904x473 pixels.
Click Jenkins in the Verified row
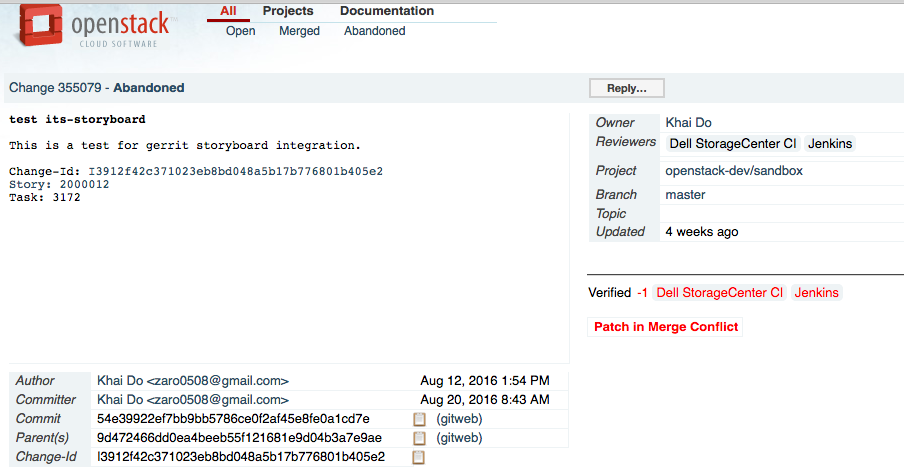coord(817,293)
